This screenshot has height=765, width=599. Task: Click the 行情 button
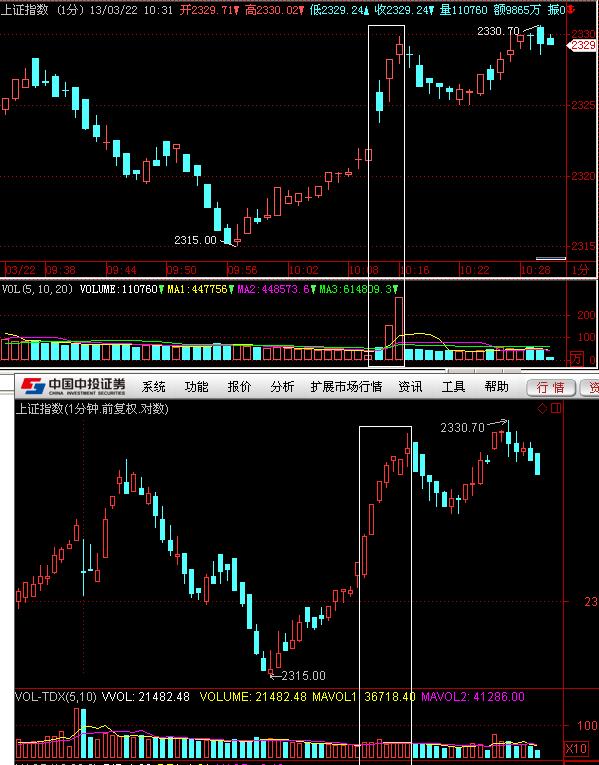tap(551, 387)
